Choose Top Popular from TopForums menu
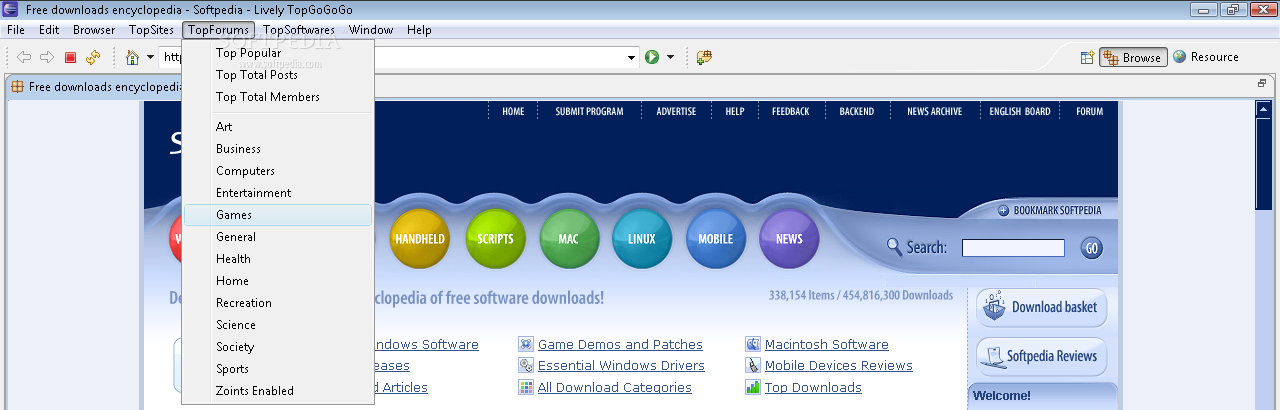Image resolution: width=1280 pixels, height=410 pixels. pos(278,53)
